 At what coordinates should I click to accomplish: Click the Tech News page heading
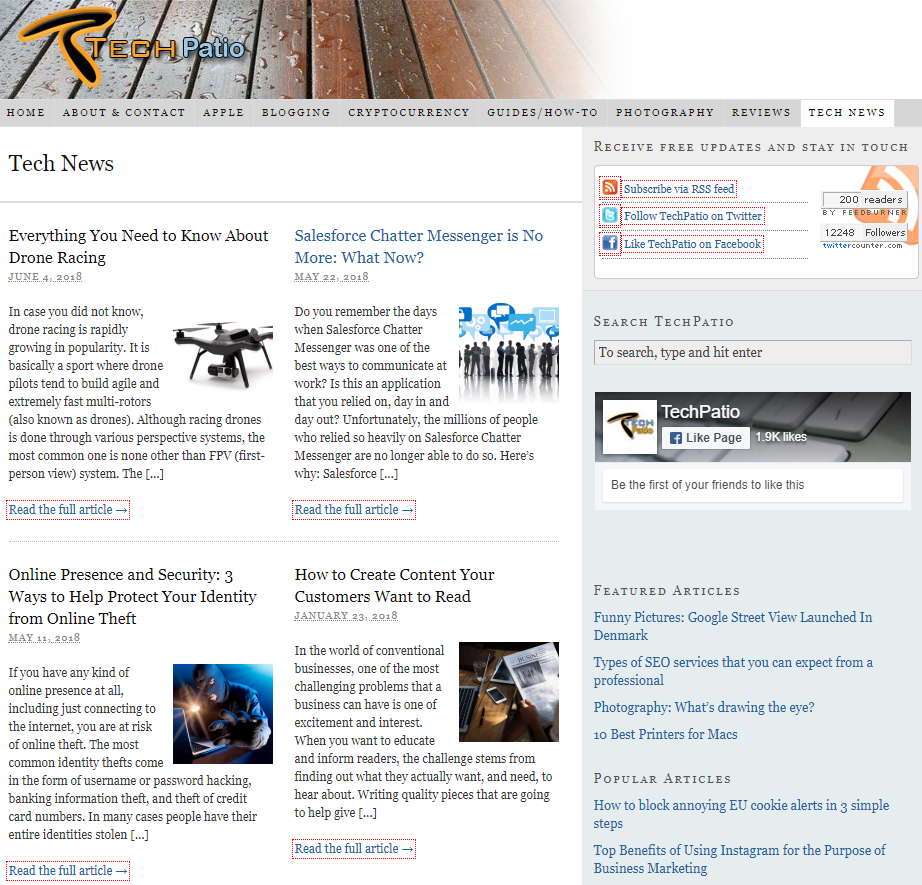point(61,163)
